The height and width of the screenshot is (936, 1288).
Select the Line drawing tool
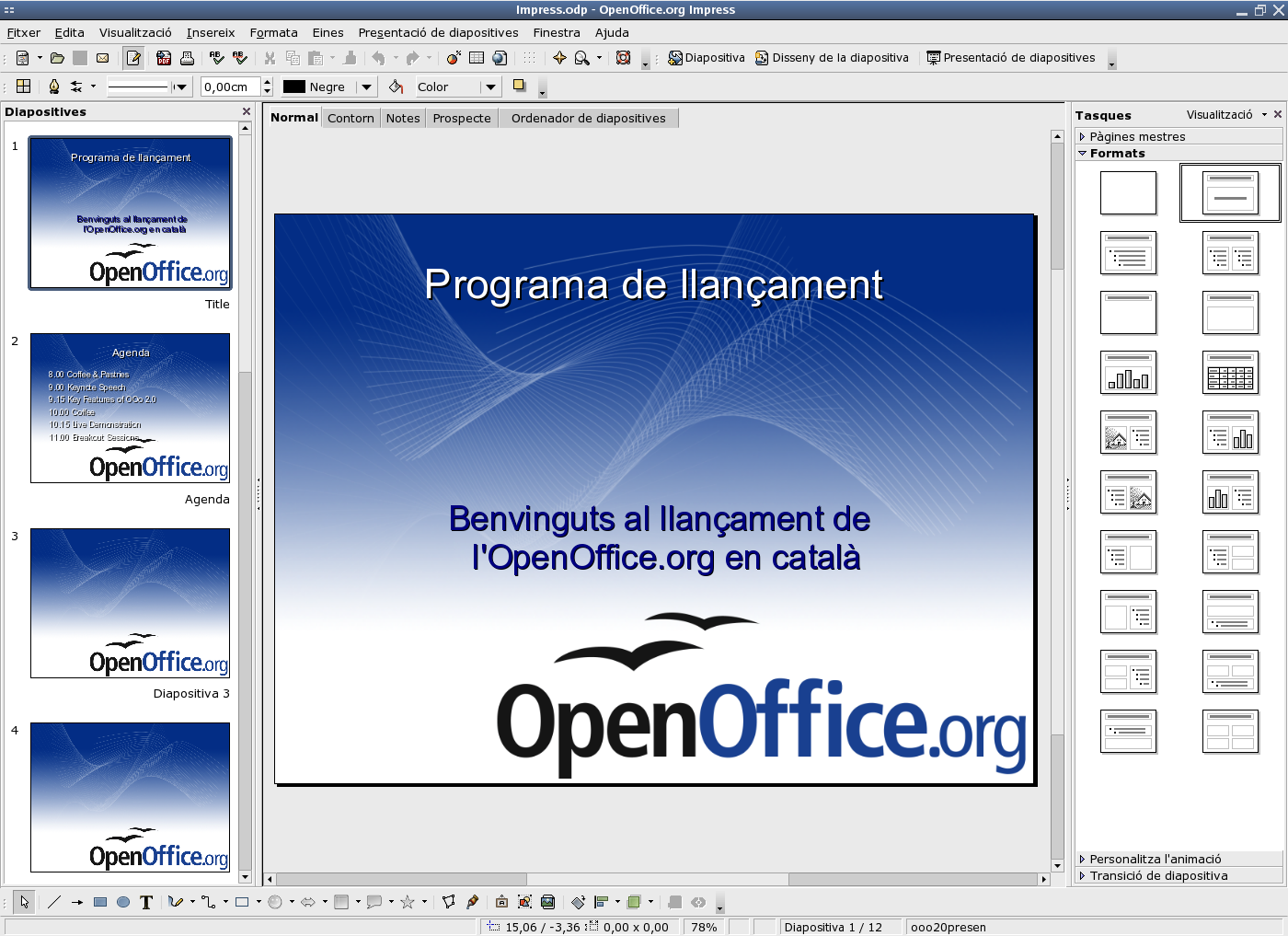[54, 902]
